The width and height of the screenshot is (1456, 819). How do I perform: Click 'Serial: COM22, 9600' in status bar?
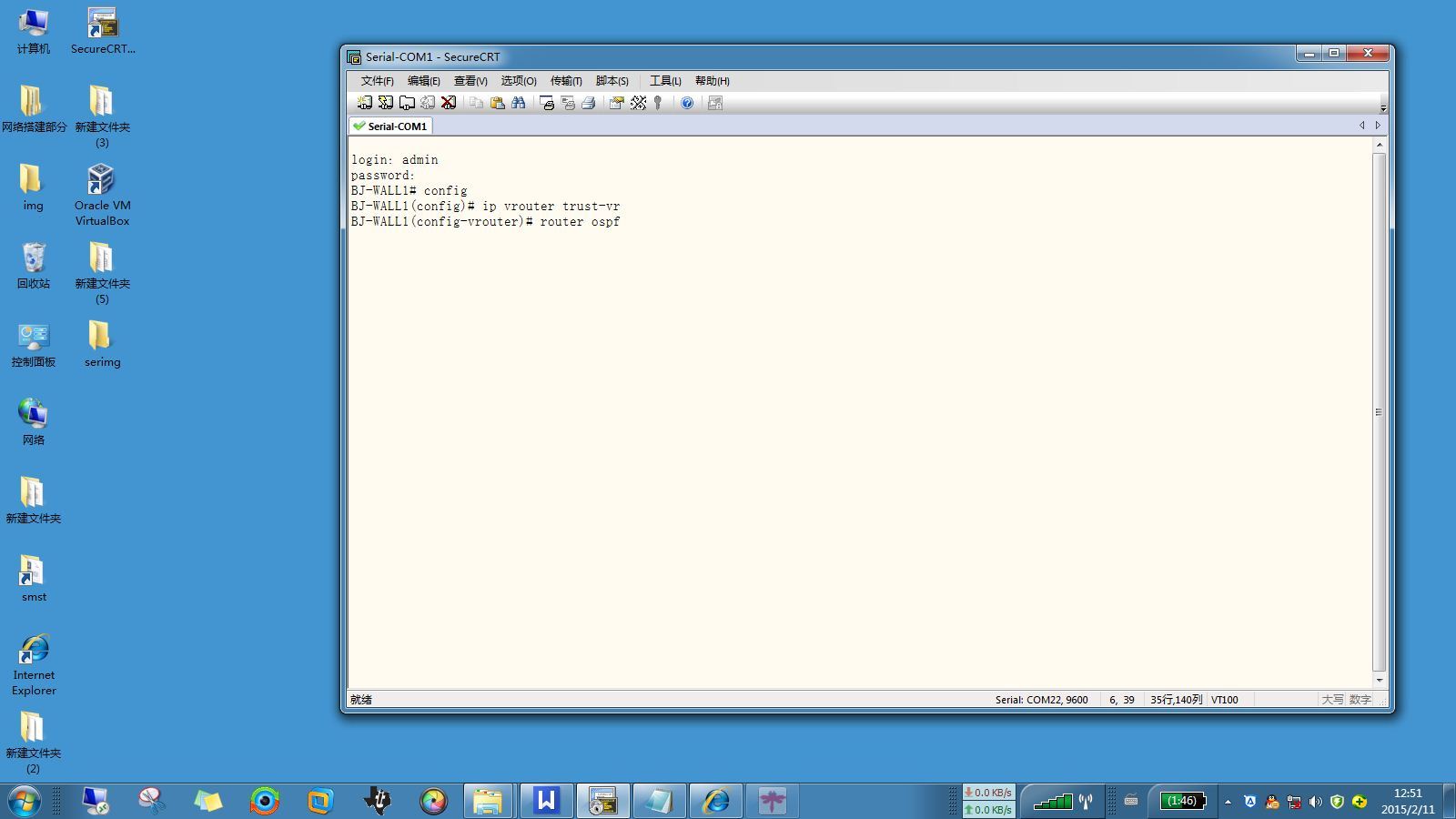(x=1041, y=700)
